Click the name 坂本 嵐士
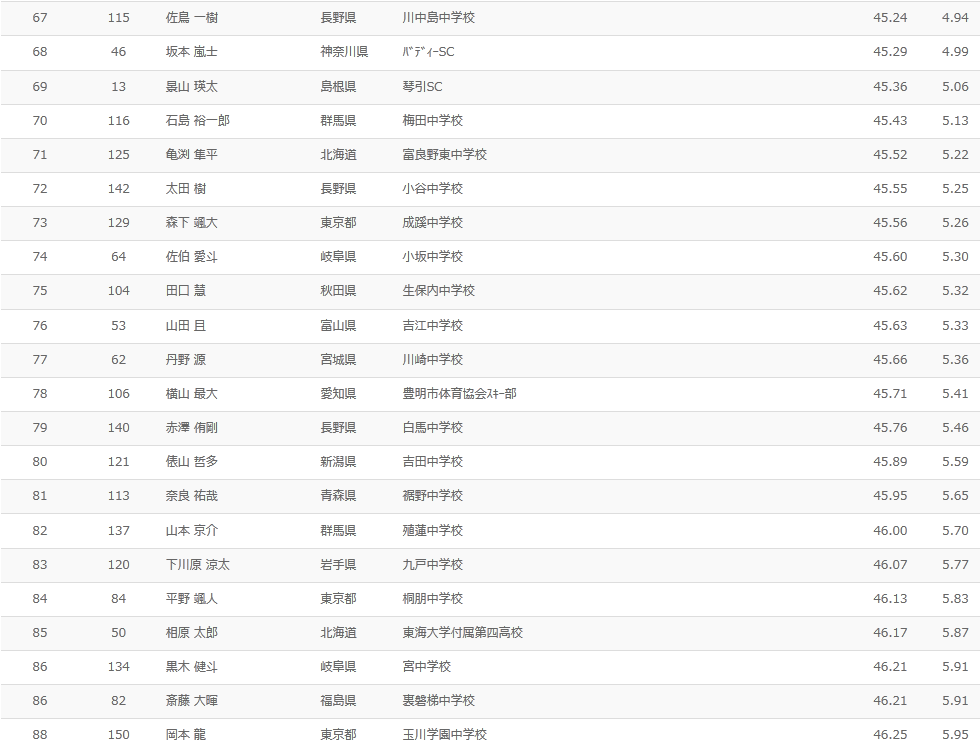This screenshot has width=980, height=752. click(x=191, y=52)
